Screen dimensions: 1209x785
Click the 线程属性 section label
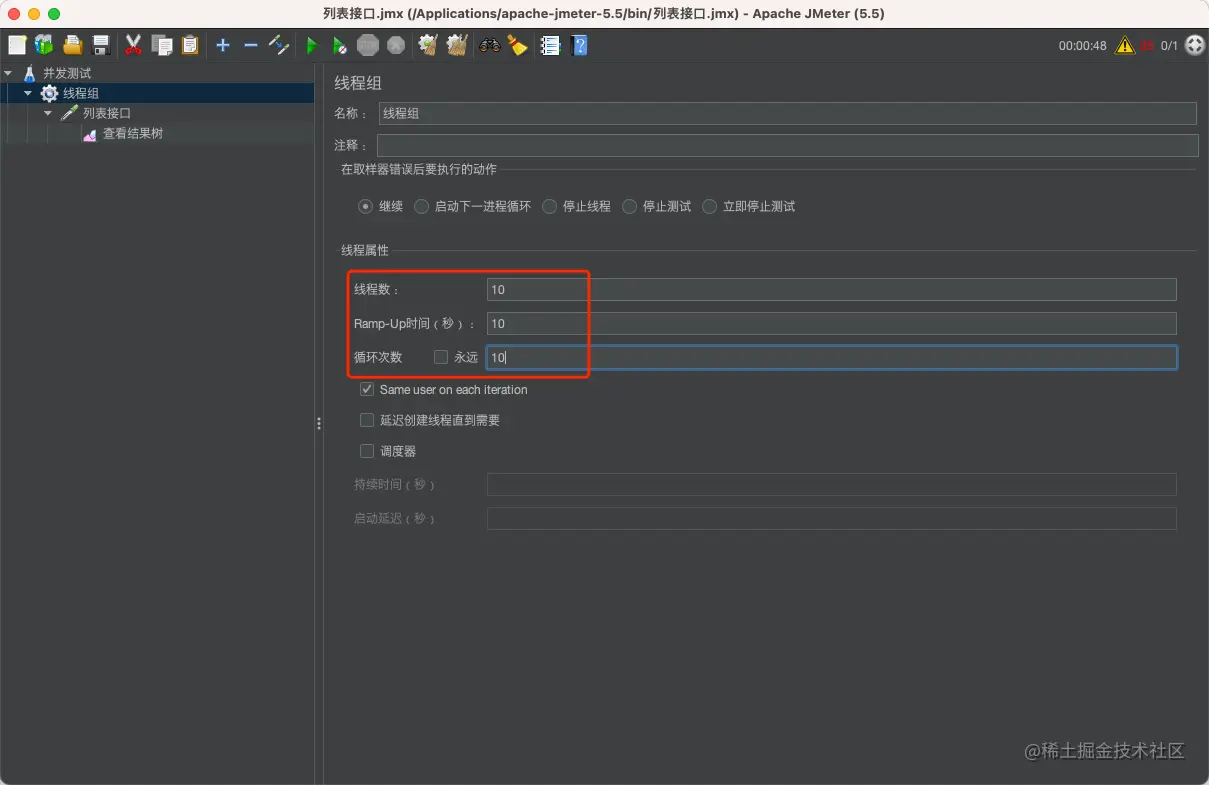tap(365, 250)
